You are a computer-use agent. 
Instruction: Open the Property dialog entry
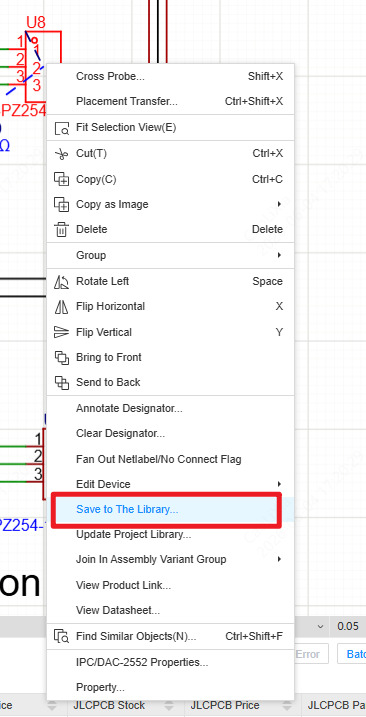[x=170, y=687]
